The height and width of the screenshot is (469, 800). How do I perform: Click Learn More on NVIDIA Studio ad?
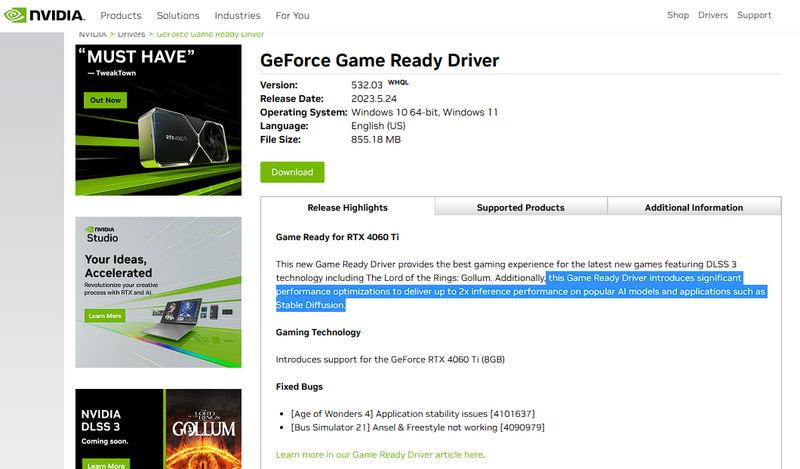(x=105, y=316)
